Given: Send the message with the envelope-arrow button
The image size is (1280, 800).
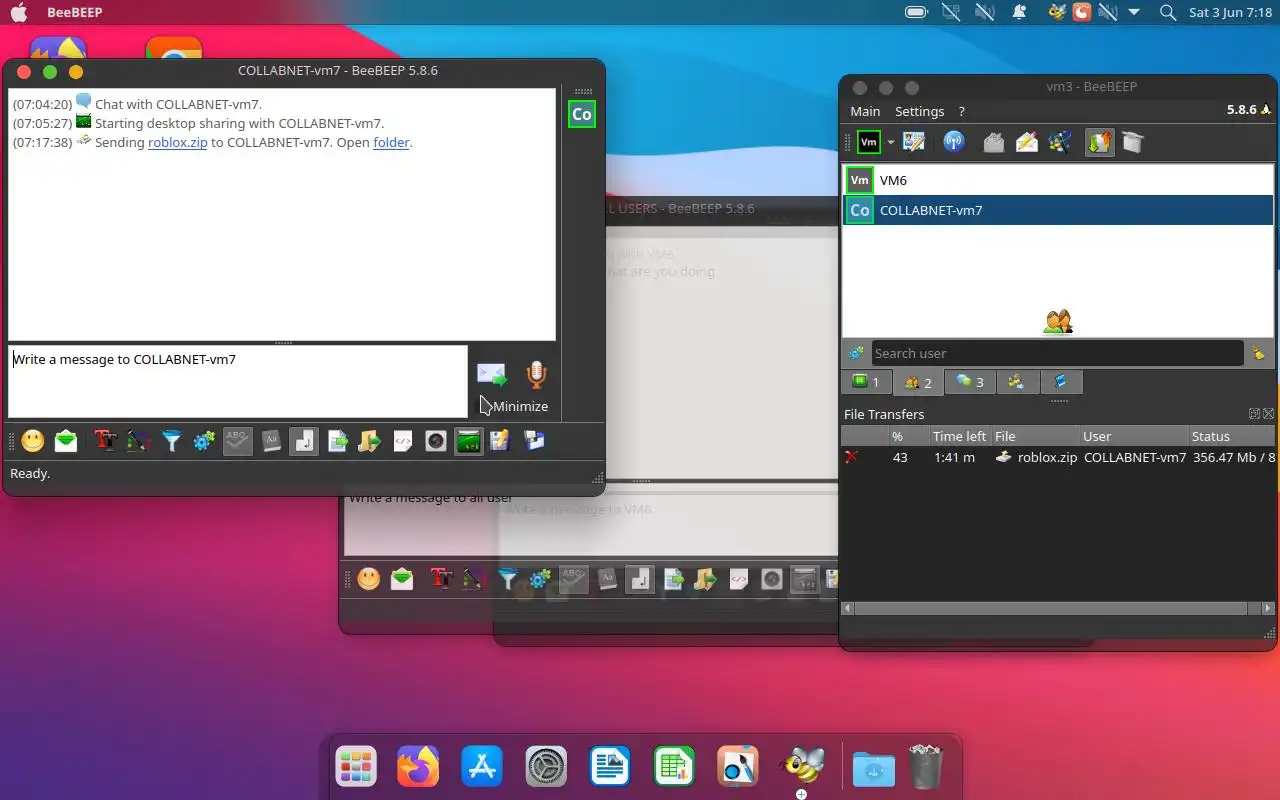Looking at the screenshot, I should [x=492, y=375].
